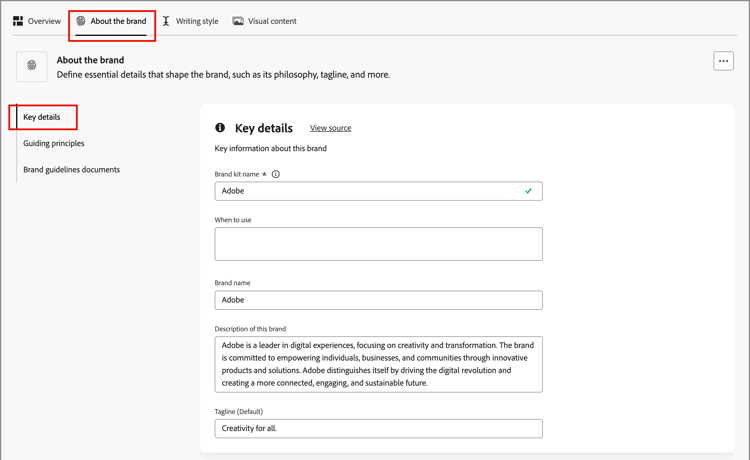
Task: Click the large fingerprint brand header icon
Action: [x=32, y=66]
